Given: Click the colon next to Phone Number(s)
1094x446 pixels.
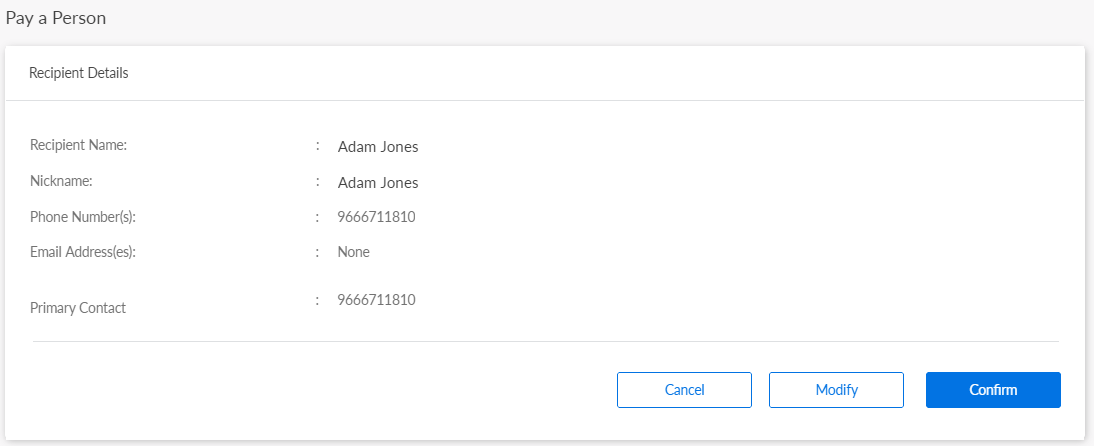Looking at the screenshot, I should [318, 217].
